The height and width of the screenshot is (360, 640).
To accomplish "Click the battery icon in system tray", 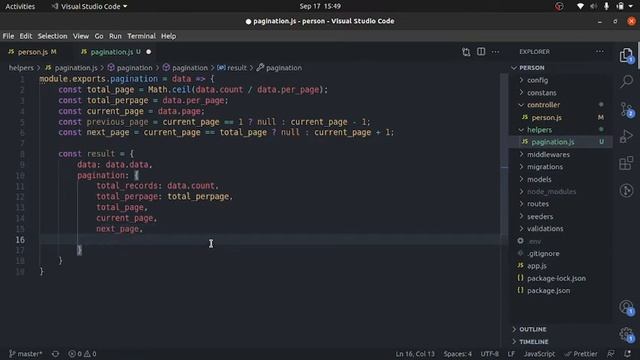I will pyautogui.click(x=620, y=6).
